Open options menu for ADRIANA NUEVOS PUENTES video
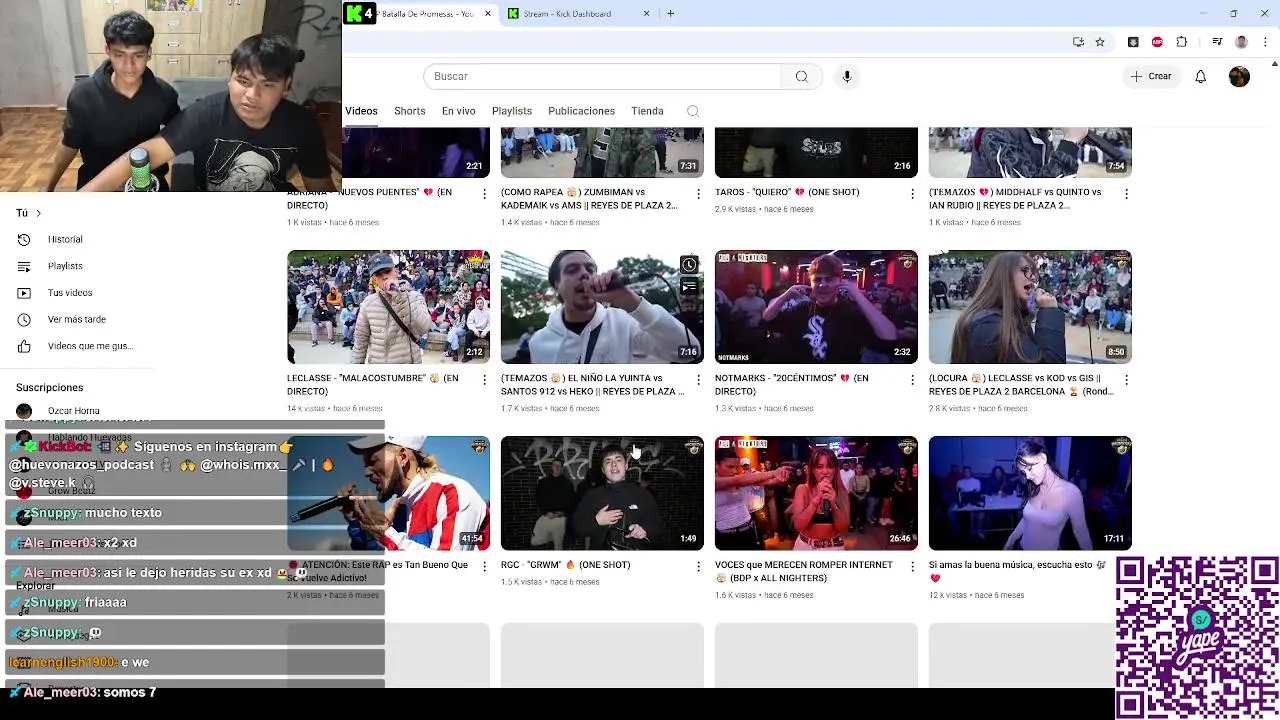 pos(484,194)
